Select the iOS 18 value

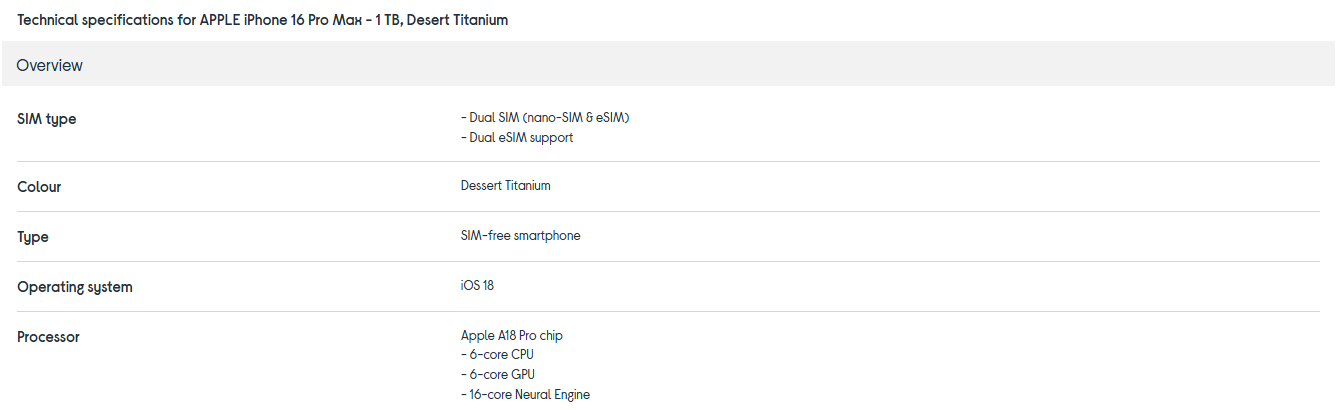[x=477, y=286]
